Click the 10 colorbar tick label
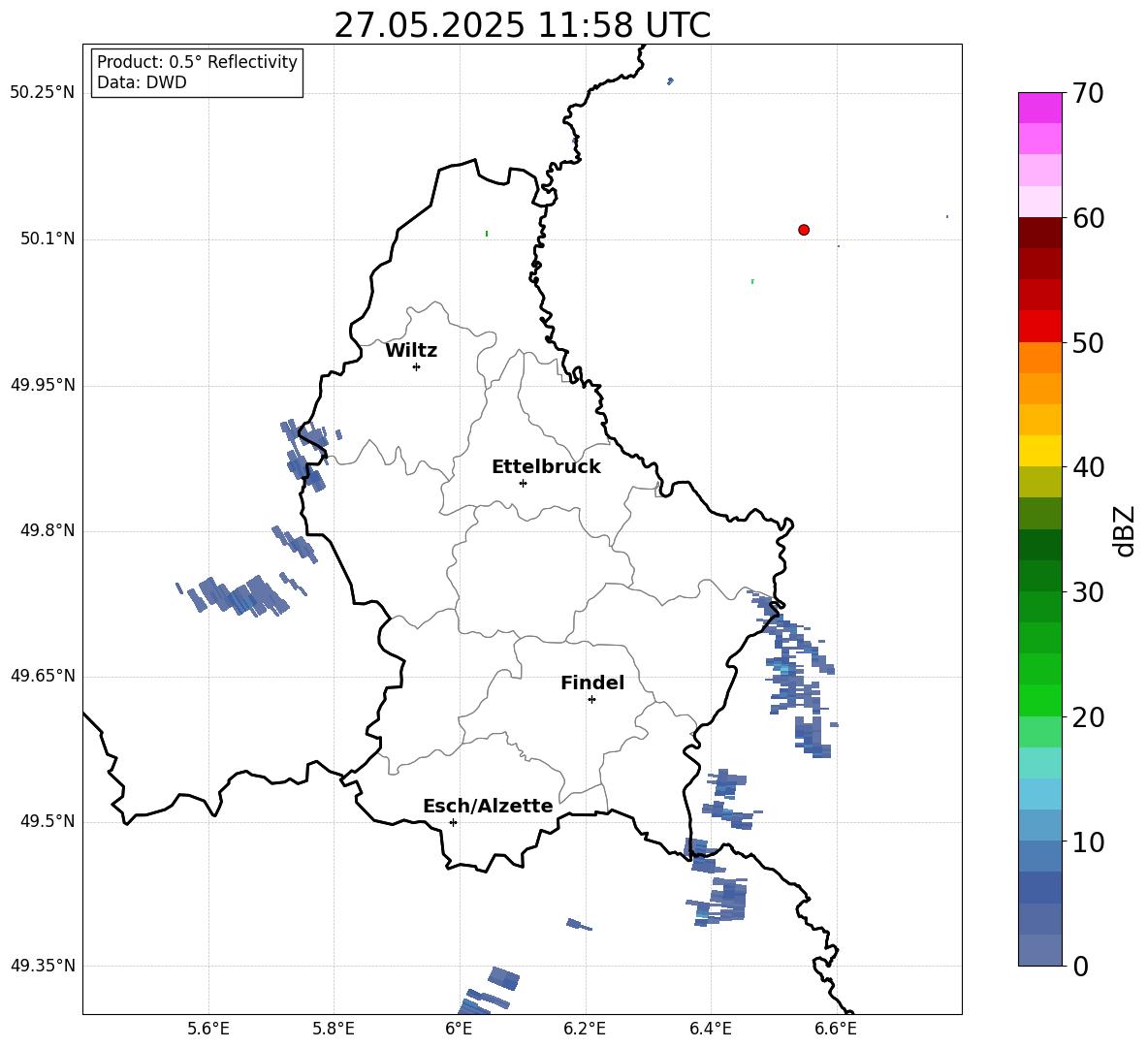Image resolution: width=1148 pixels, height=1048 pixels. [x=1088, y=842]
